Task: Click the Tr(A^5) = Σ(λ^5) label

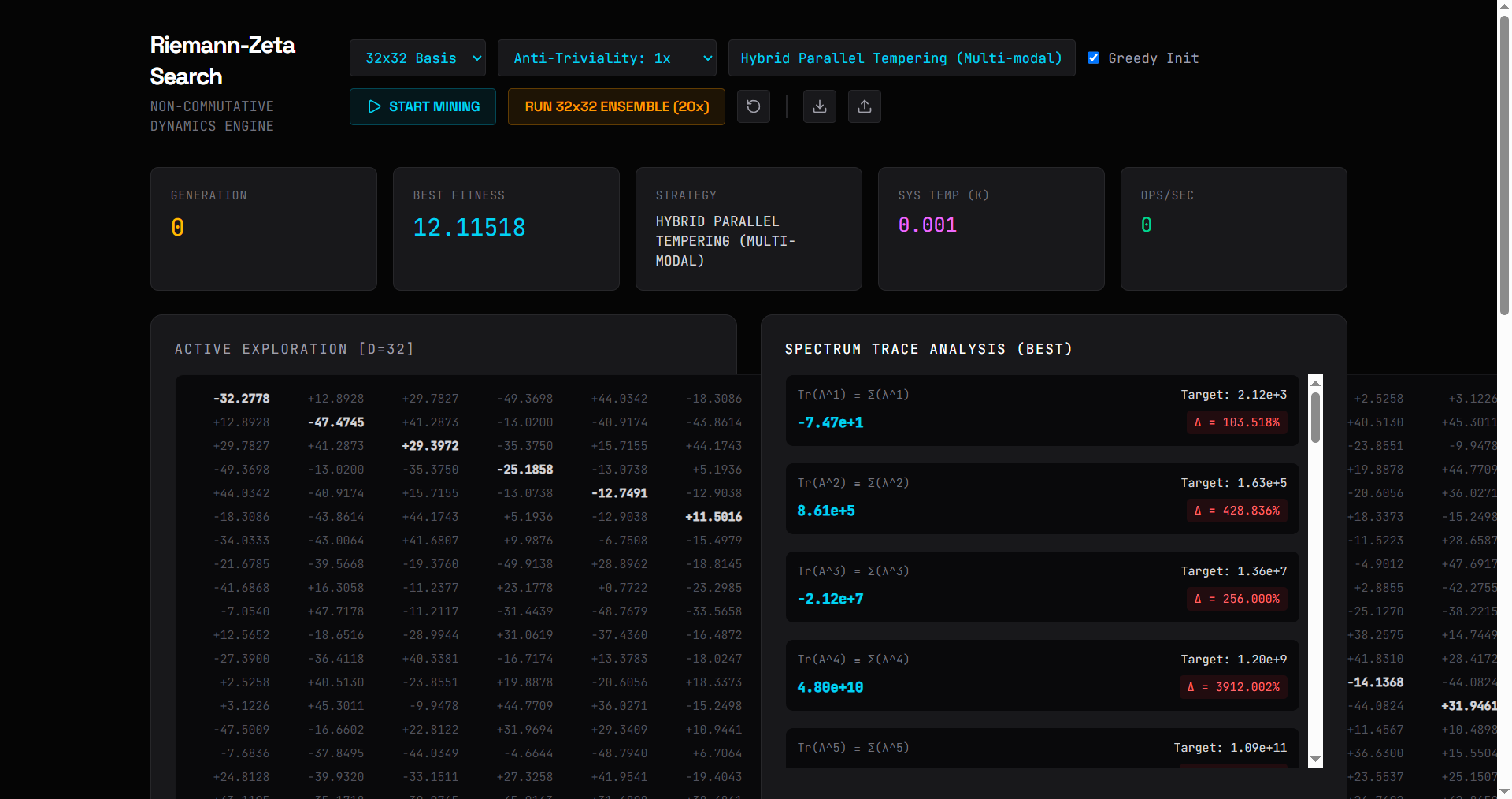Action: [853, 748]
